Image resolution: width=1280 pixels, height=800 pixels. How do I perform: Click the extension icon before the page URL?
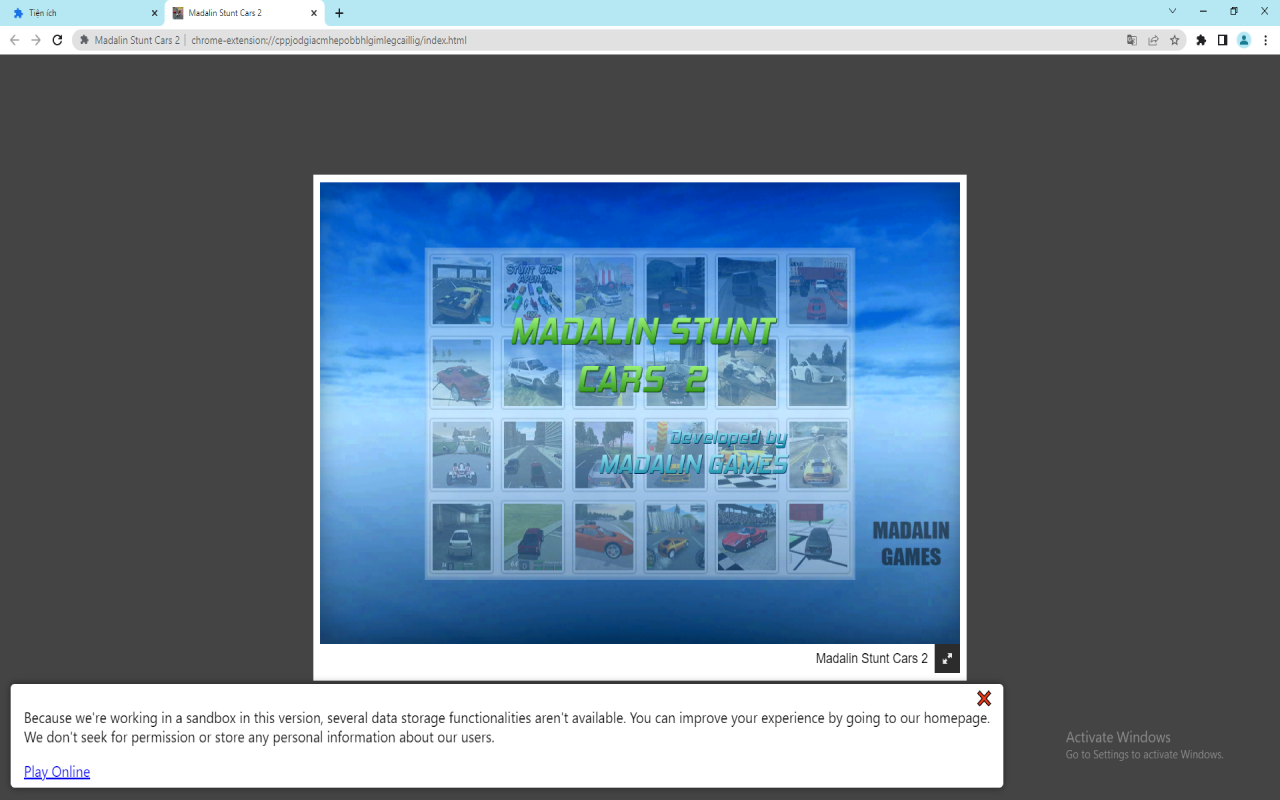[83, 40]
